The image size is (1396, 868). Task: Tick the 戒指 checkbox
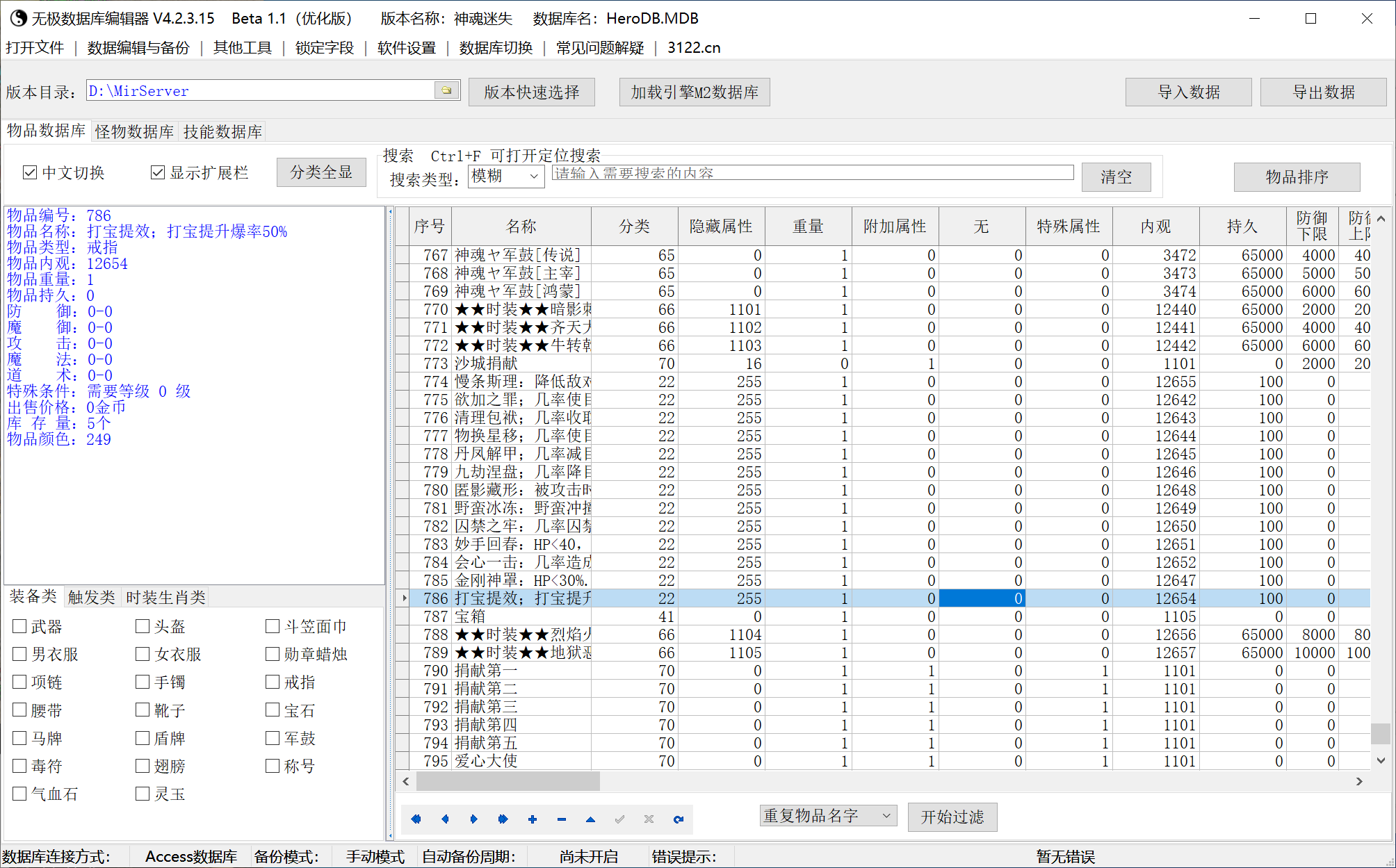(x=273, y=682)
